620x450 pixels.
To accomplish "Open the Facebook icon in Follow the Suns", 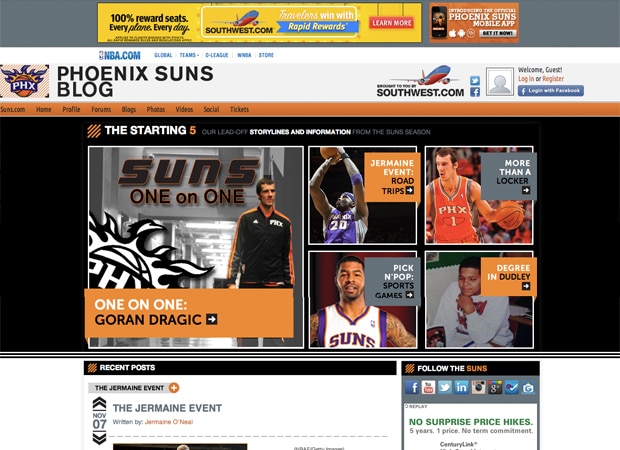I will (x=412, y=388).
